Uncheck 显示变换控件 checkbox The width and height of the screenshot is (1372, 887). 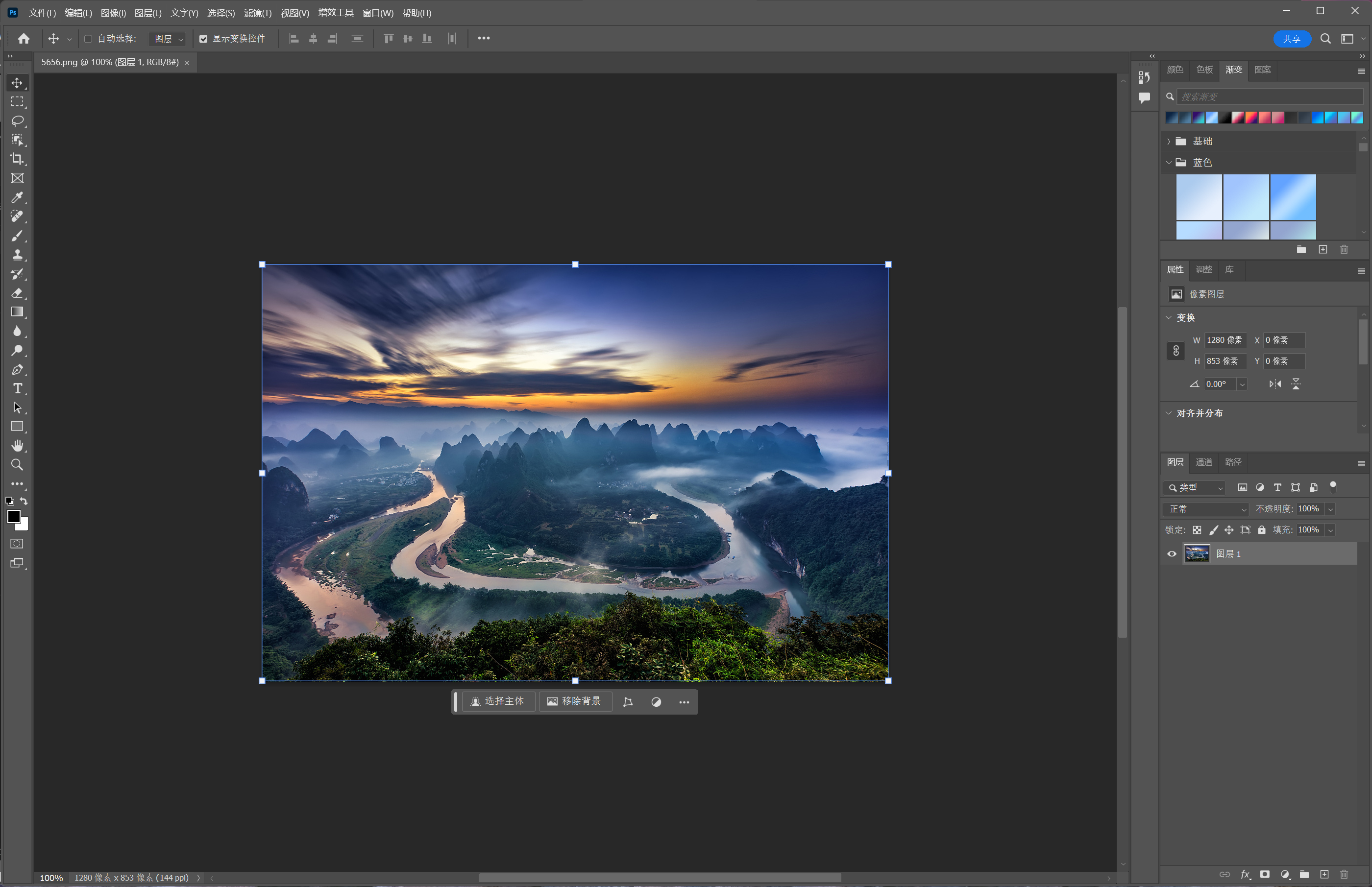tap(203, 39)
